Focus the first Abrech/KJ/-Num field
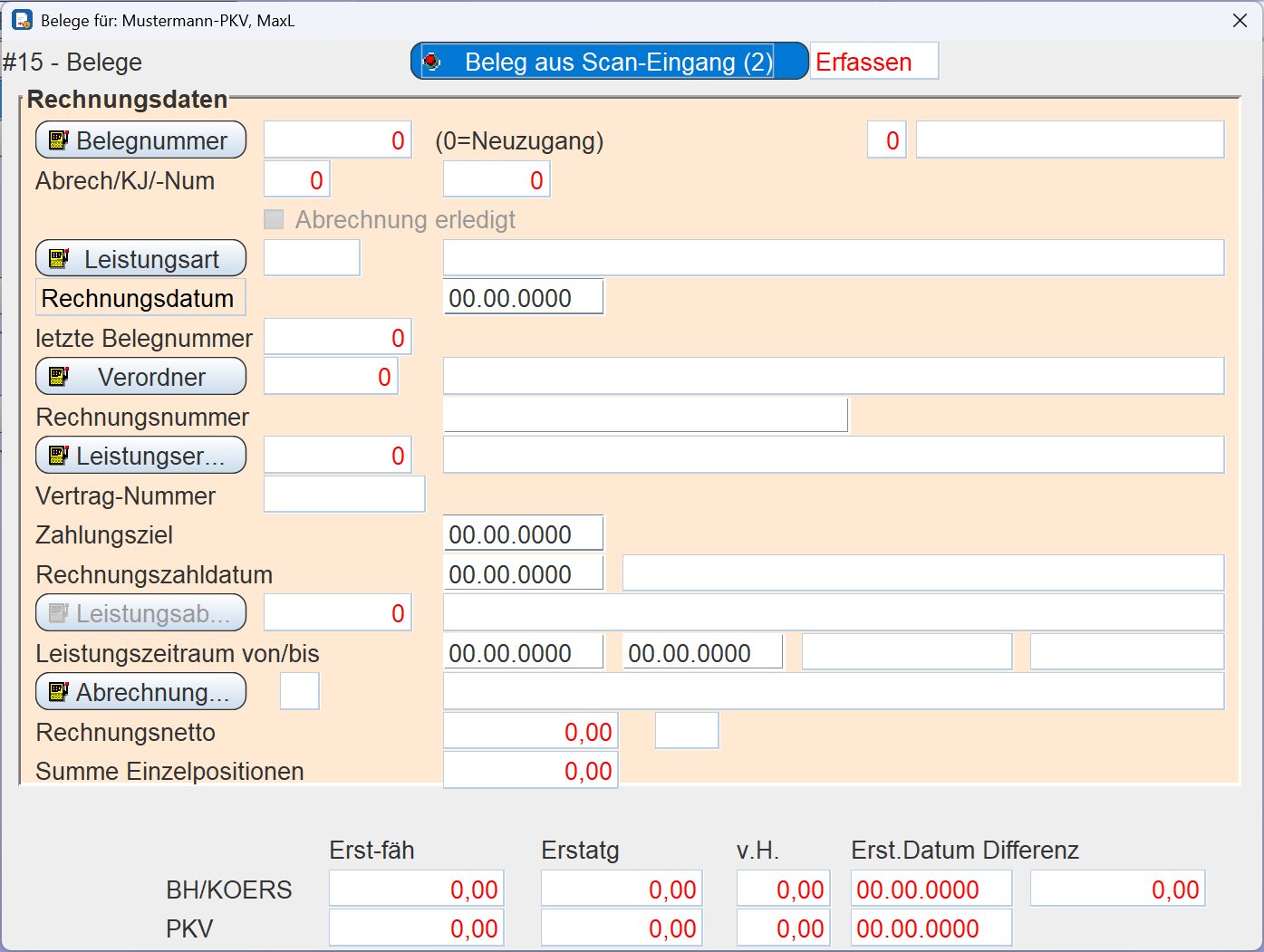Image resolution: width=1264 pixels, height=952 pixels. pos(296,179)
